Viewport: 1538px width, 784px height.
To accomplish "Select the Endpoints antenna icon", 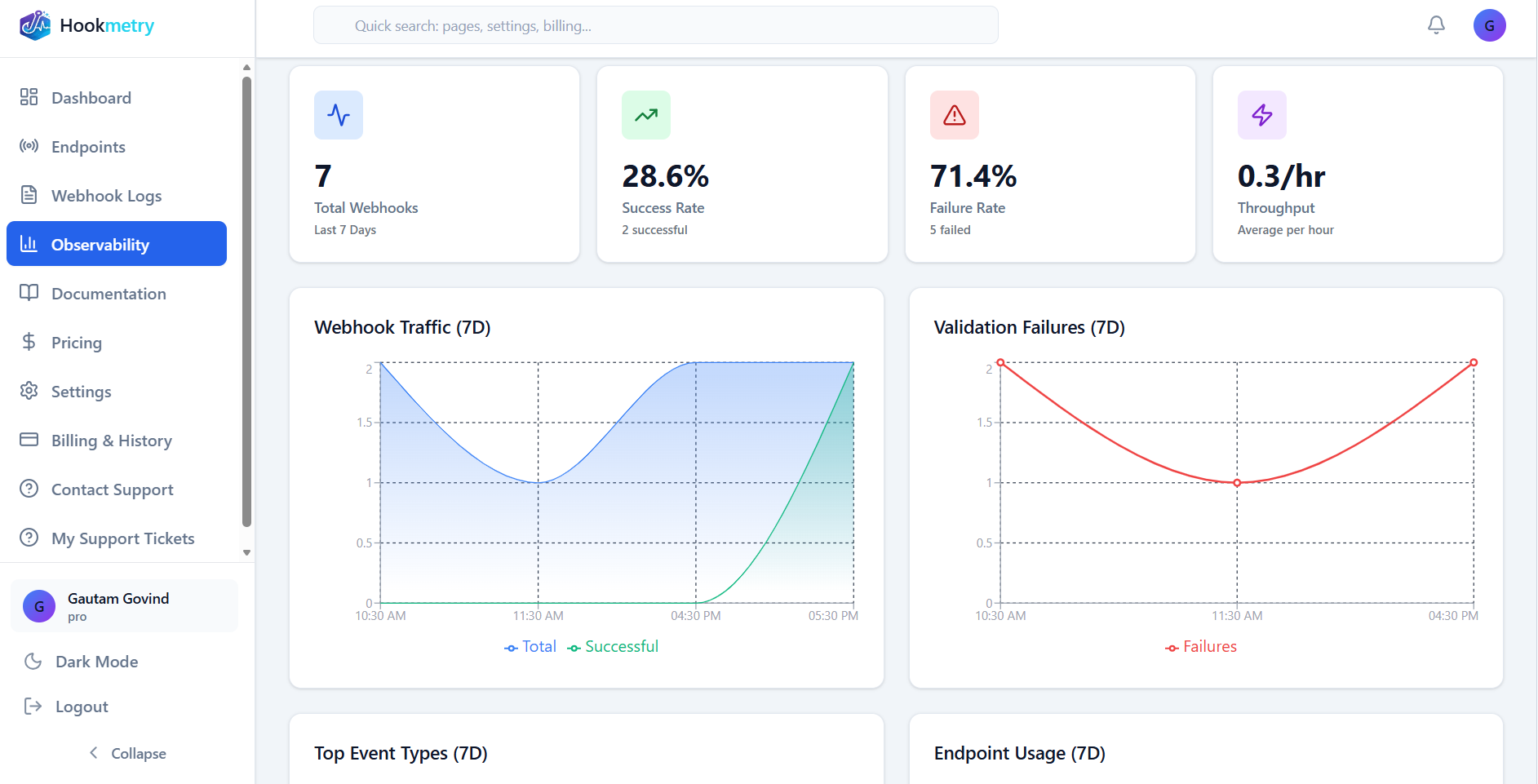I will click(29, 146).
